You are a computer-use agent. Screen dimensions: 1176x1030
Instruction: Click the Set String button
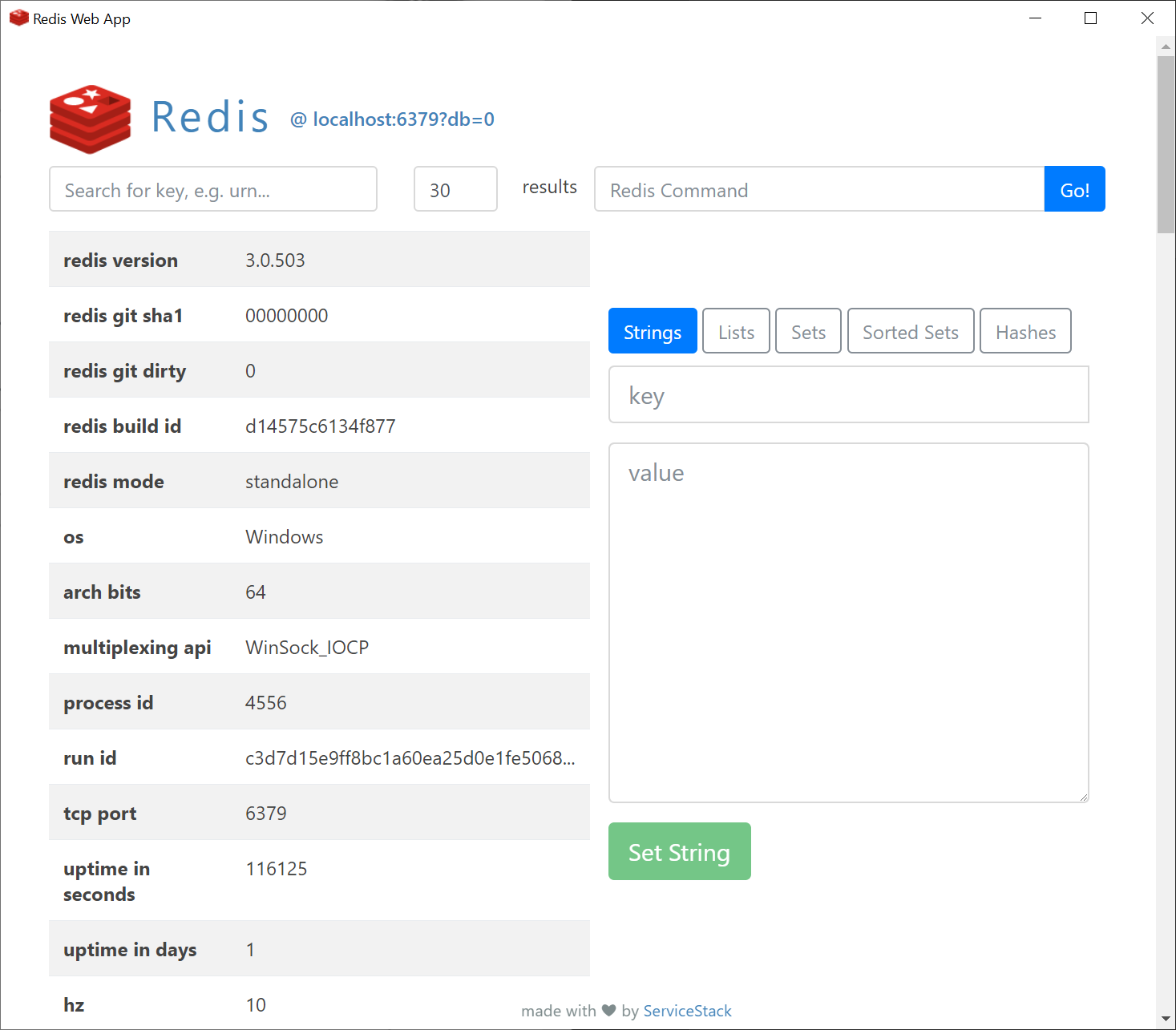point(680,851)
